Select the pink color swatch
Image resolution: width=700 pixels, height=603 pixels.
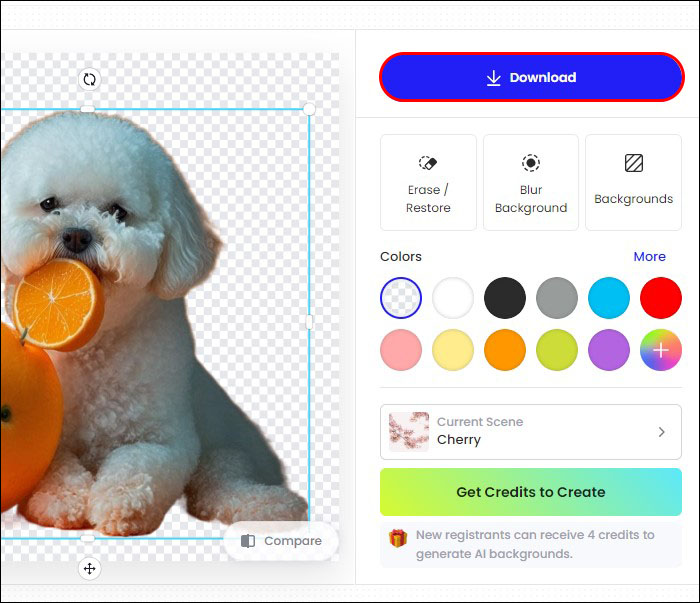401,350
